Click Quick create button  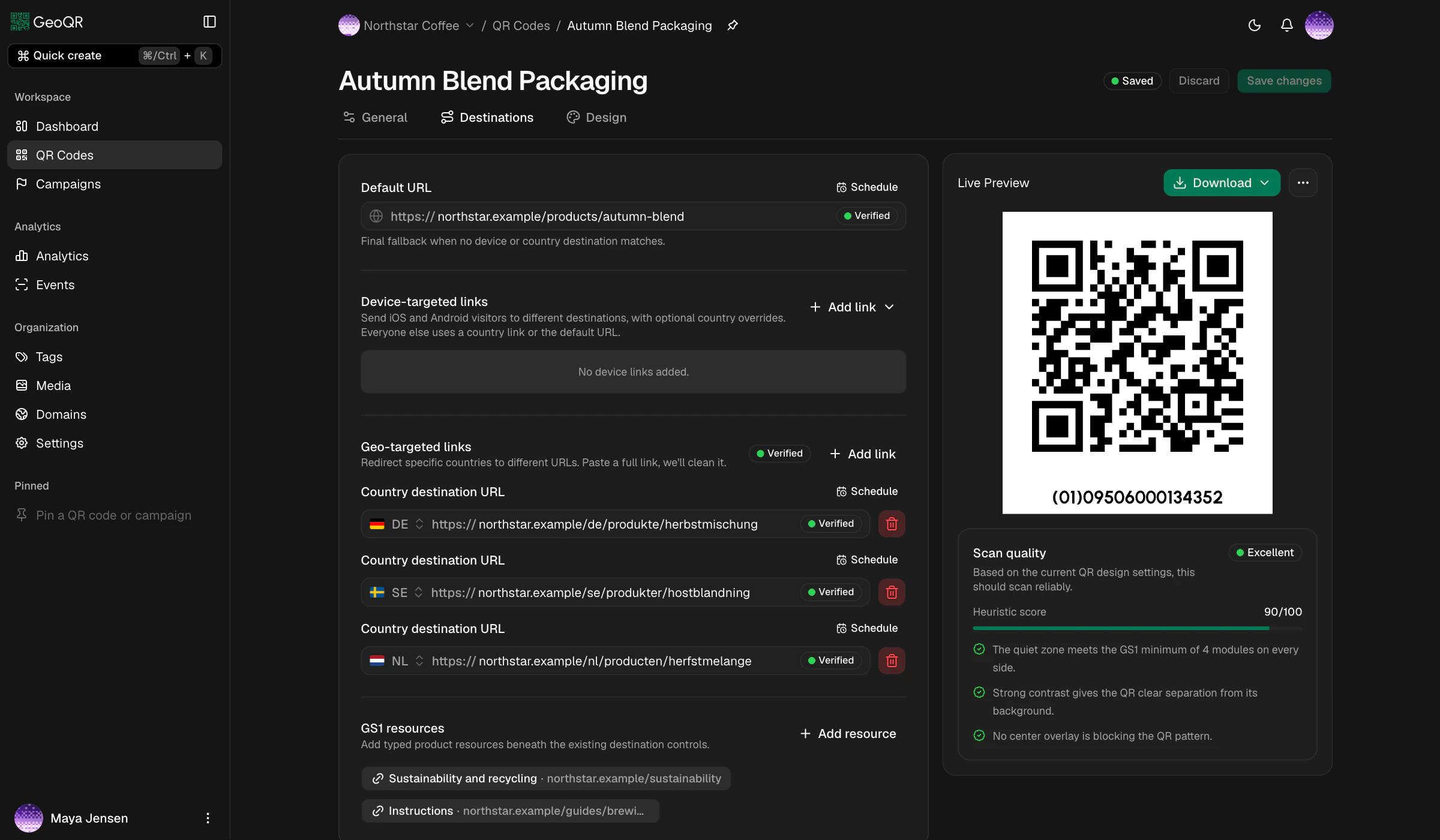[x=115, y=56]
